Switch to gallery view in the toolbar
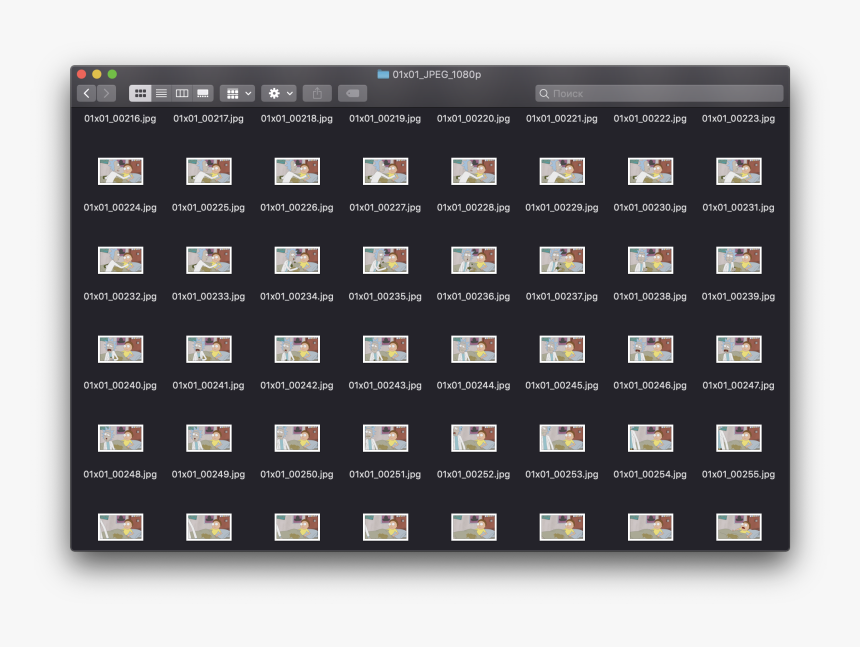Screen dimensions: 860x647 (201, 92)
